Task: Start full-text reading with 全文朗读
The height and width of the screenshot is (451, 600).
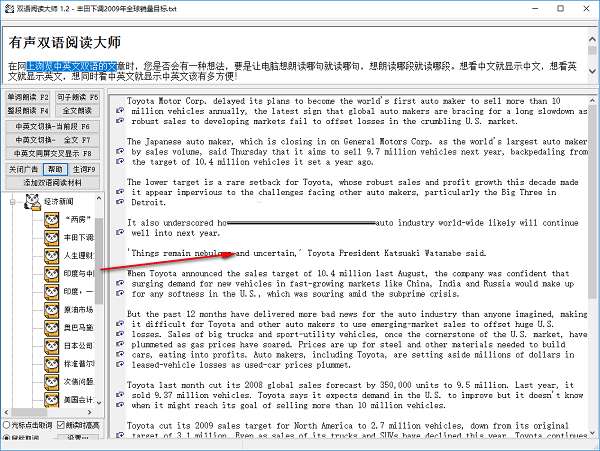Action: point(78,111)
